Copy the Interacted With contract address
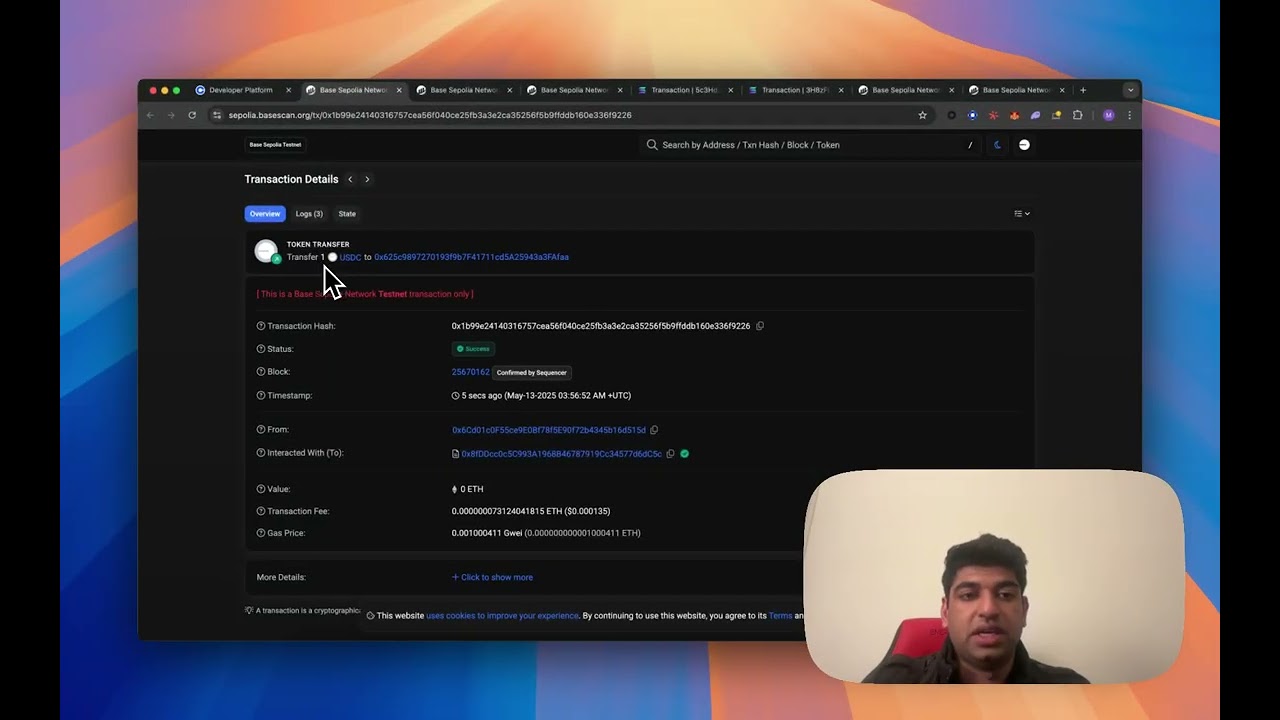The width and height of the screenshot is (1280, 720). pyautogui.click(x=670, y=454)
